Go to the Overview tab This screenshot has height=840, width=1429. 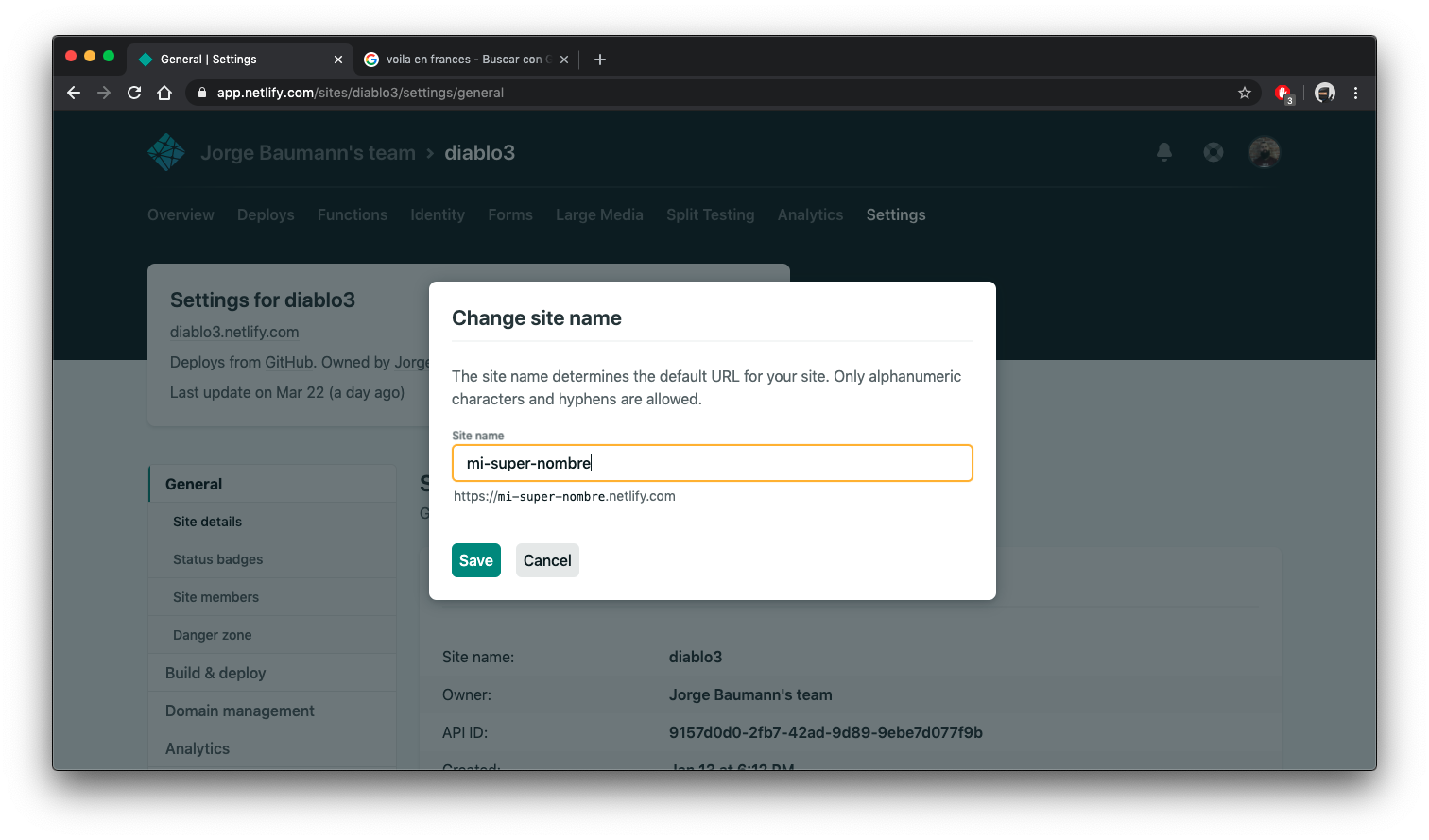point(181,214)
